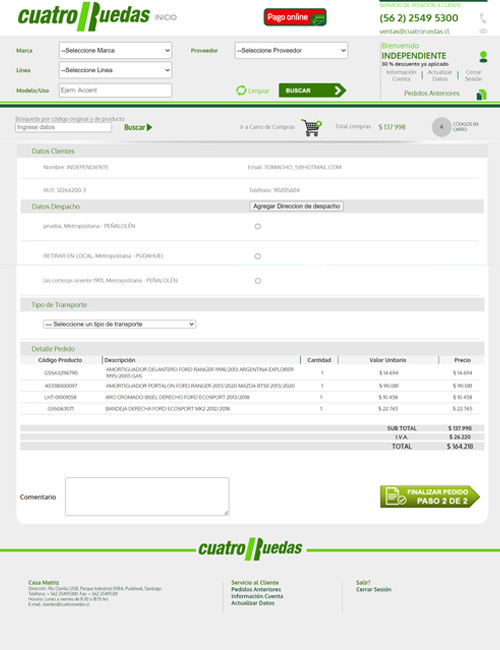The width and height of the screenshot is (500, 650).
Task: Expand the tipo de transporte dropdown
Action: pyautogui.click(x=119, y=324)
